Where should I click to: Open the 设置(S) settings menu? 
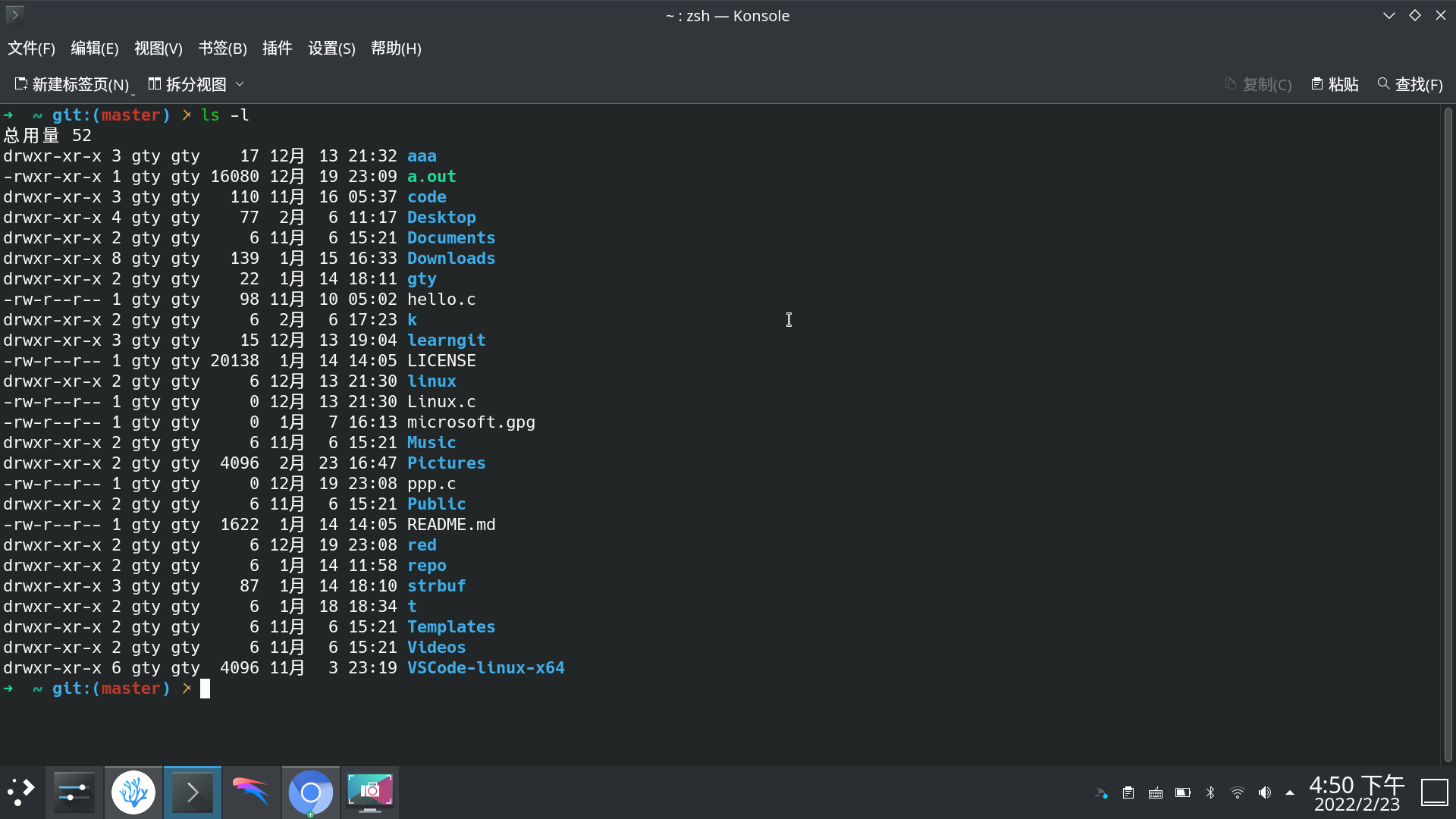331,49
